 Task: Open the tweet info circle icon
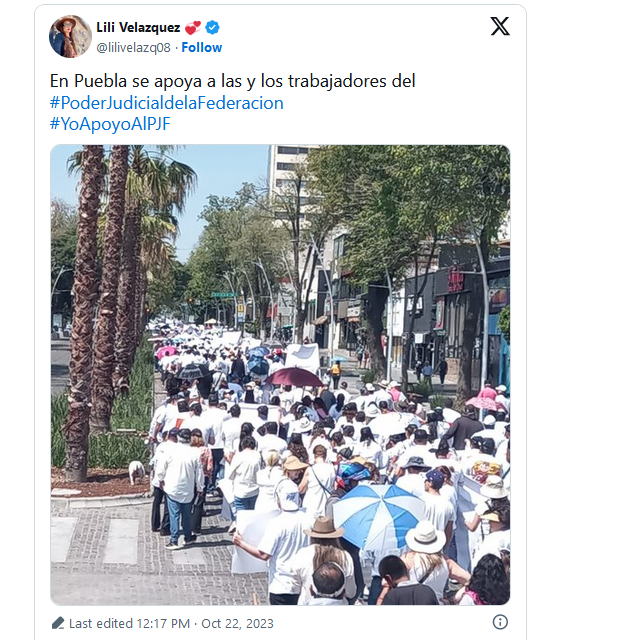pyautogui.click(x=500, y=622)
